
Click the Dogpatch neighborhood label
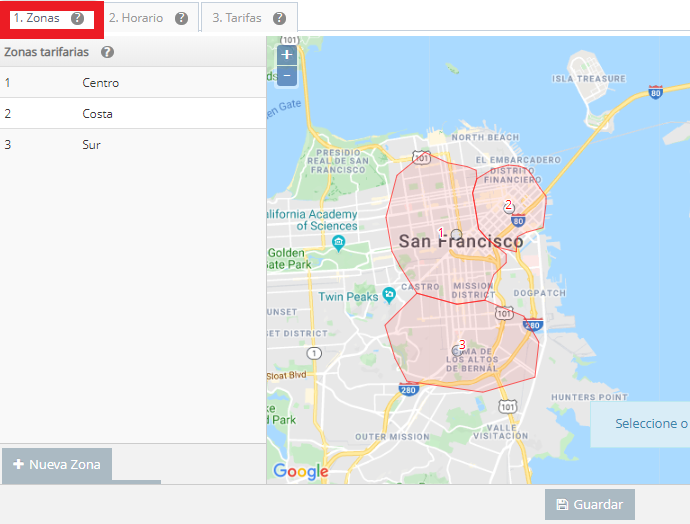540,293
